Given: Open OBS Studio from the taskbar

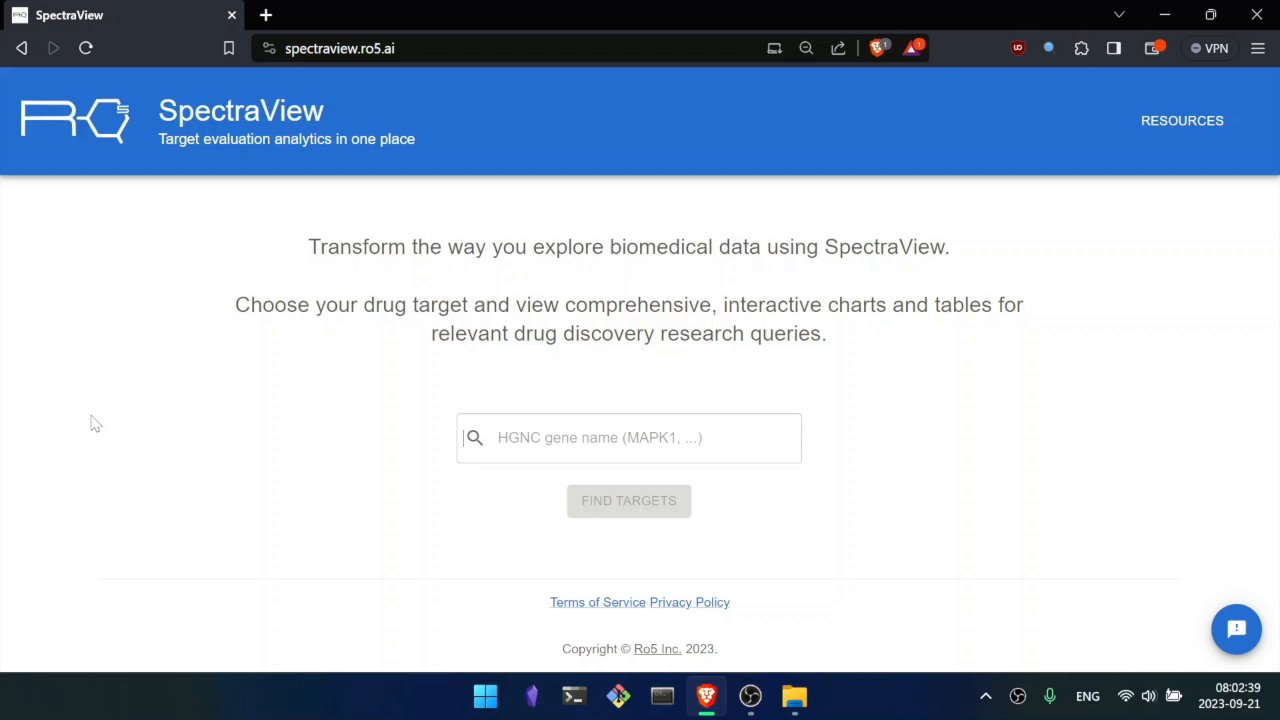Looking at the screenshot, I should tap(750, 696).
